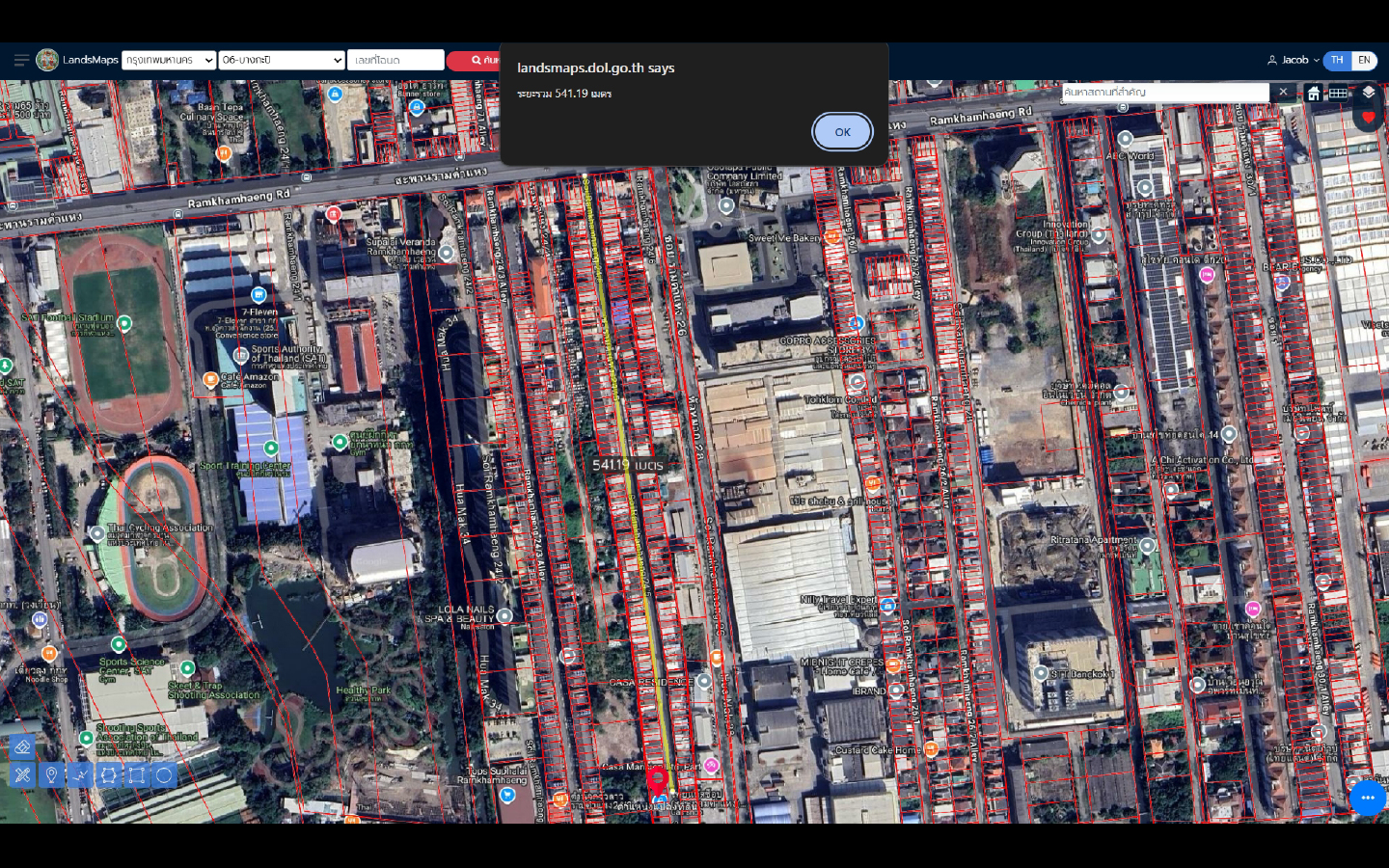This screenshot has width=1389, height=868.
Task: Select the circle drawing tool
Action: 165,775
